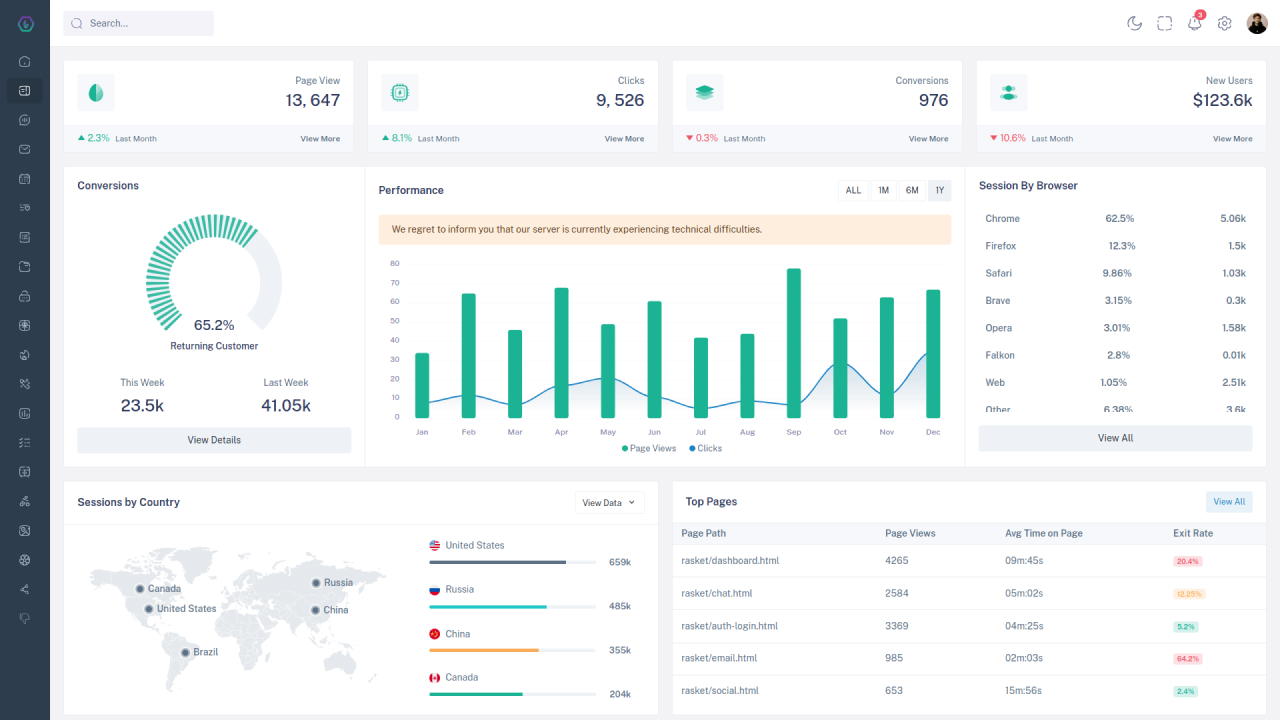Switch Performance range to 6M
Viewport: 1280px width, 720px height.
coord(911,190)
